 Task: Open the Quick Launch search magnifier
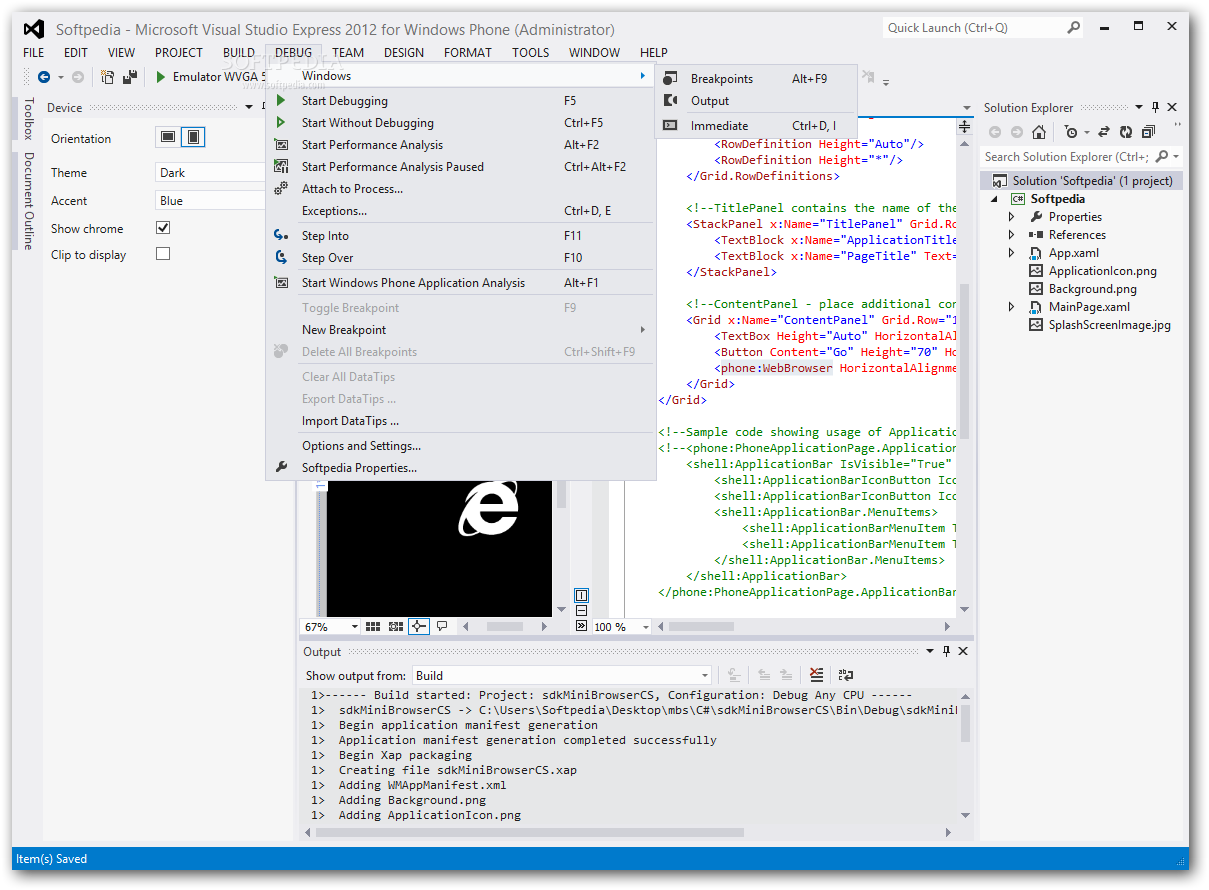[x=1074, y=28]
